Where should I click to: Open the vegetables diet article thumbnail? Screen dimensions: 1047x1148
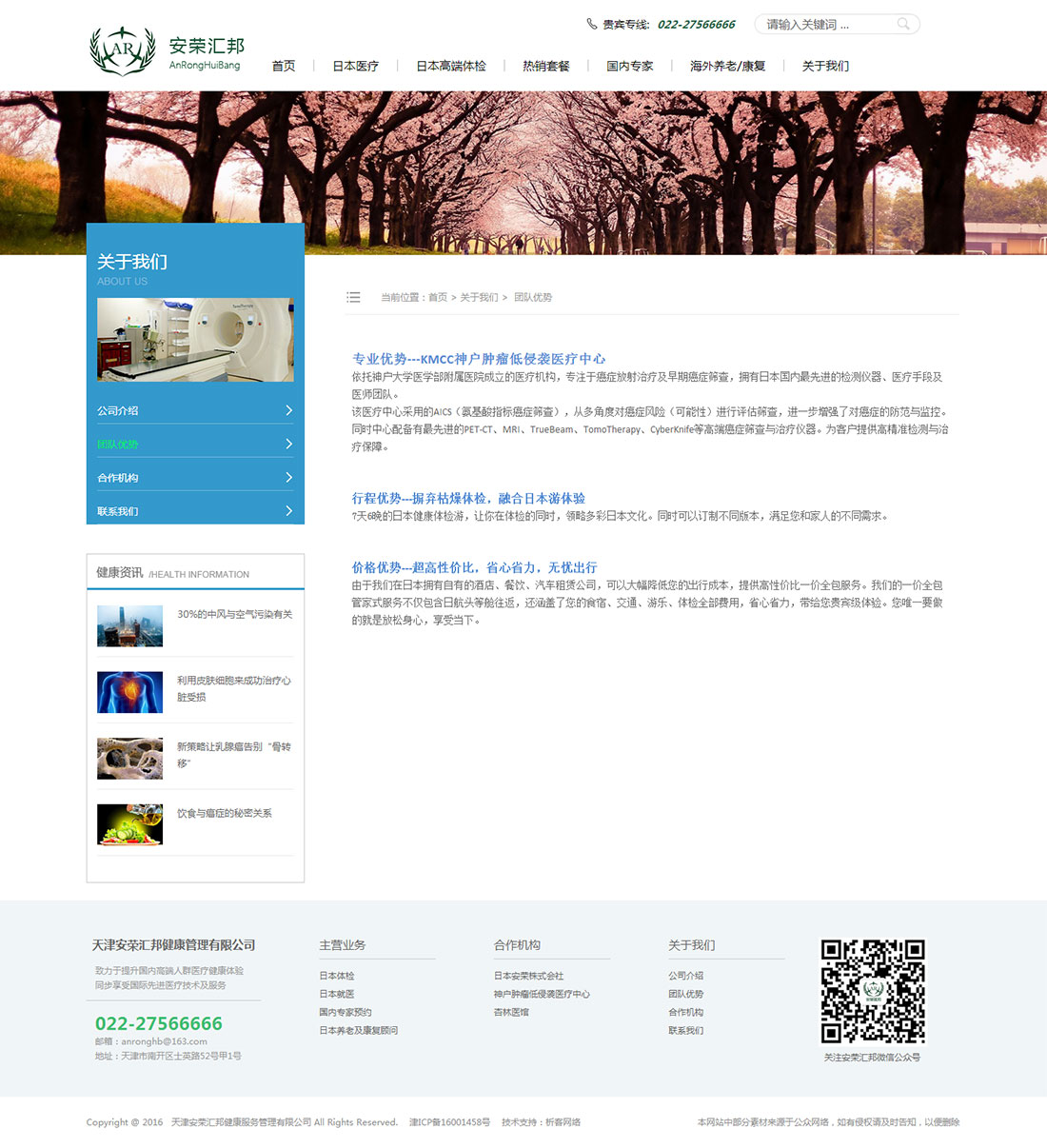coord(129,824)
